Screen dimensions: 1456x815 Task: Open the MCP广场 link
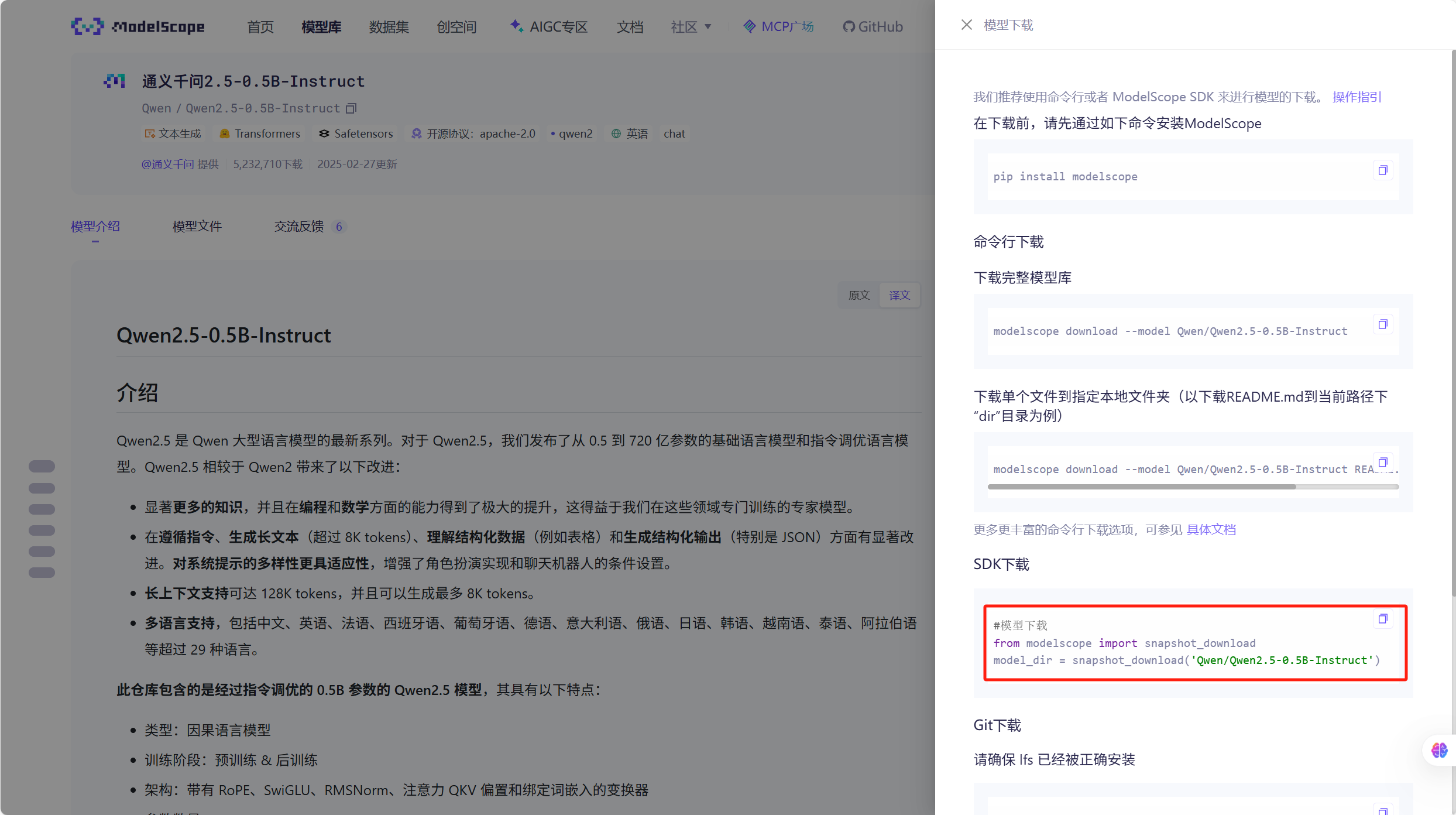click(x=778, y=27)
